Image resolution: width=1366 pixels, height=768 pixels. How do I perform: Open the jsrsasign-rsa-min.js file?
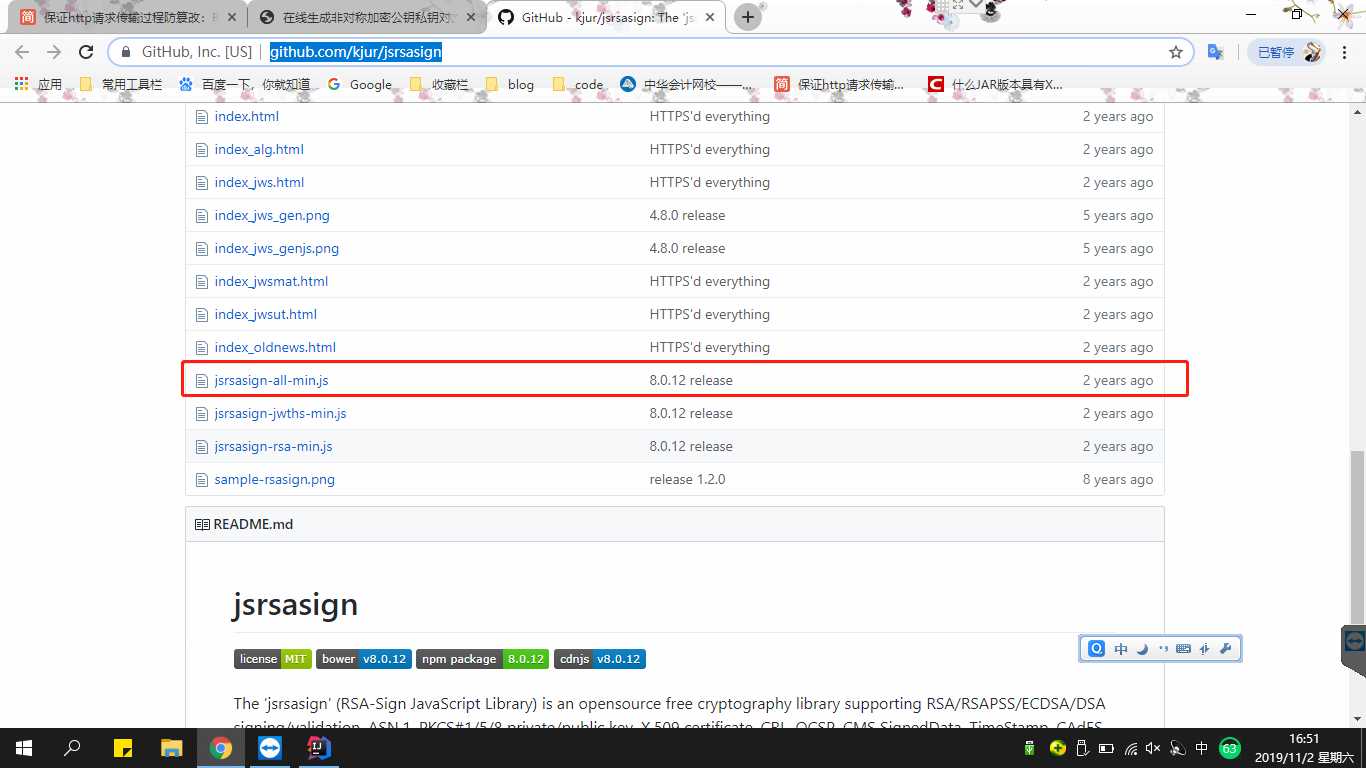pos(273,446)
